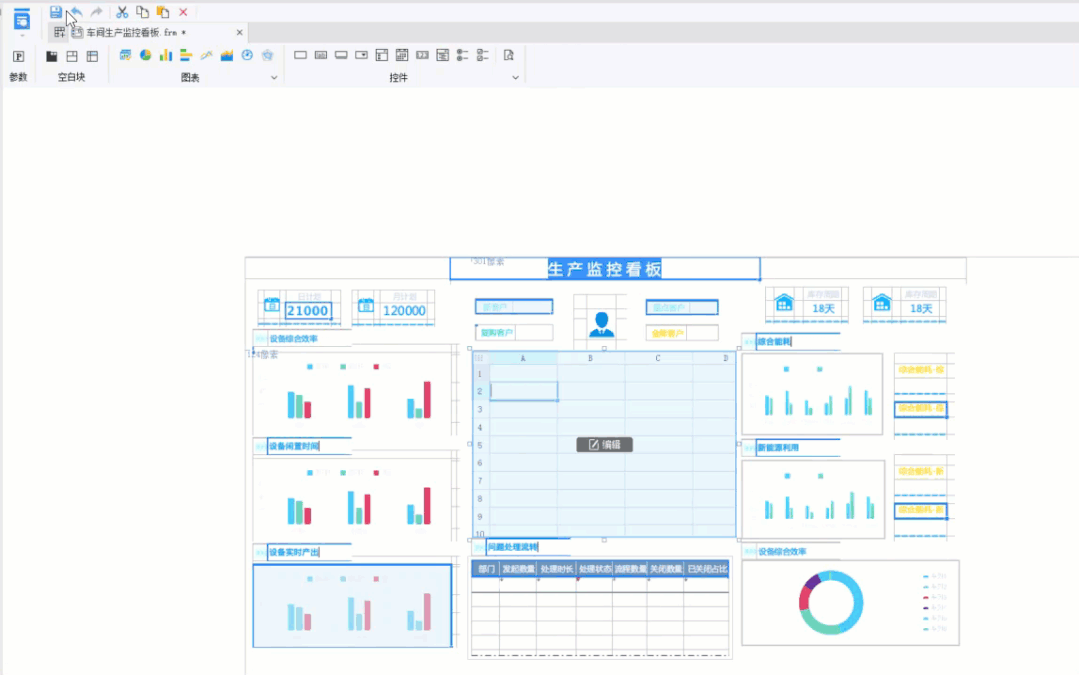The height and width of the screenshot is (675, 1079).
Task: Insert an area chart
Action: tap(226, 55)
